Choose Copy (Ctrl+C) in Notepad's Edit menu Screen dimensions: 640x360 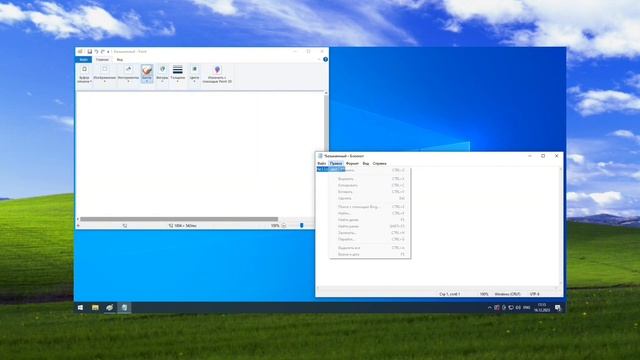[x=370, y=185]
